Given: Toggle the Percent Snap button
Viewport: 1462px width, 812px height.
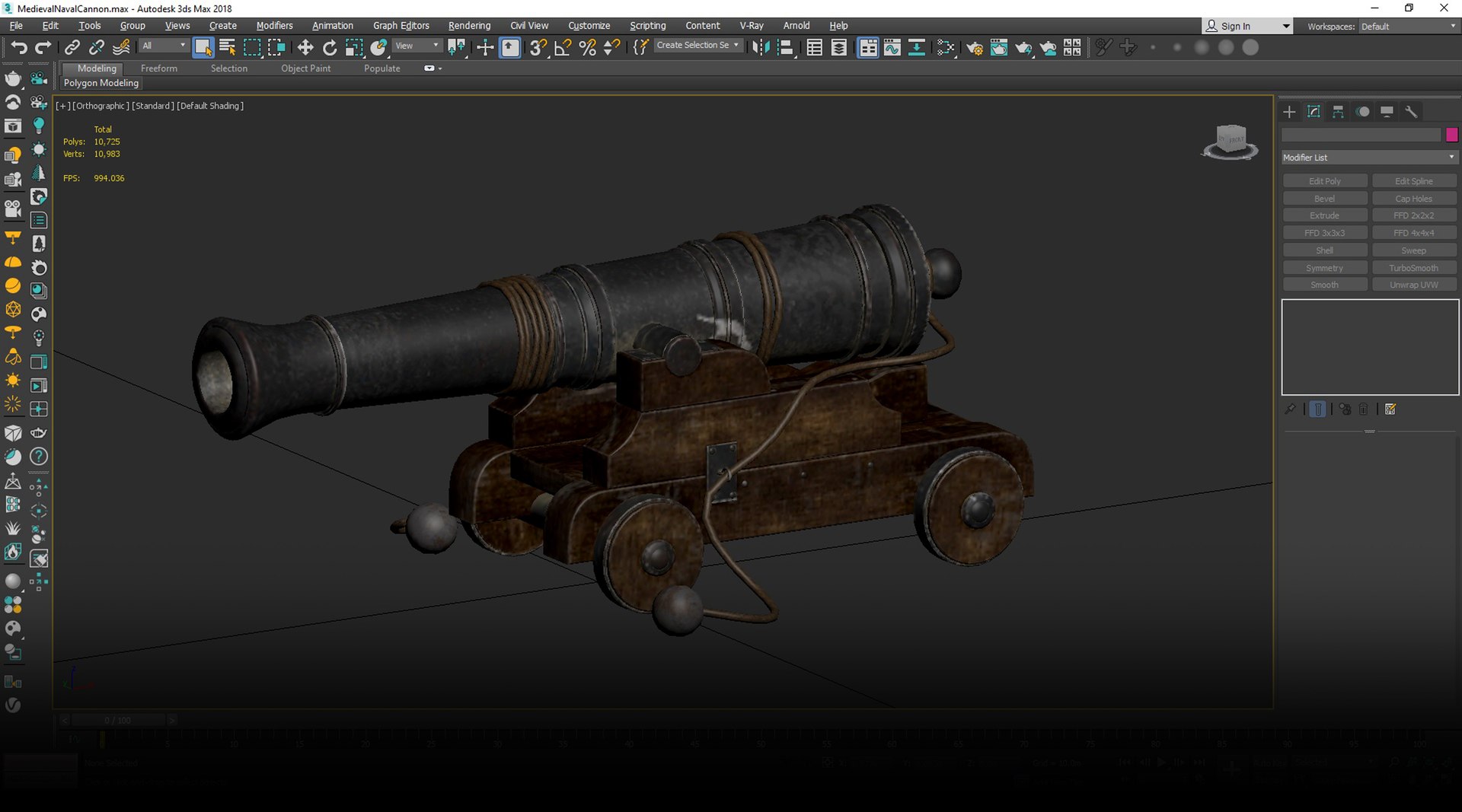Looking at the screenshot, I should (x=587, y=48).
